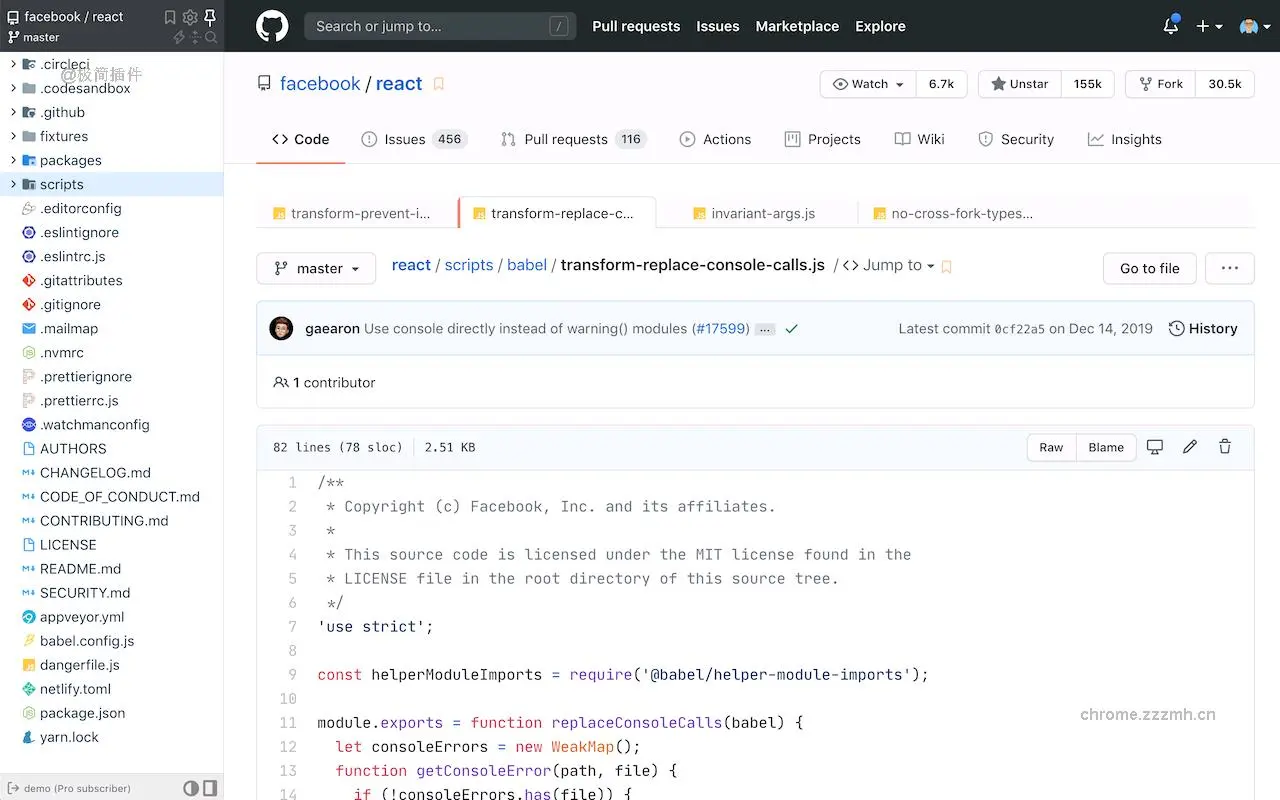
Task: Expand the scripts folder in Octotree
Action: pos(60,184)
